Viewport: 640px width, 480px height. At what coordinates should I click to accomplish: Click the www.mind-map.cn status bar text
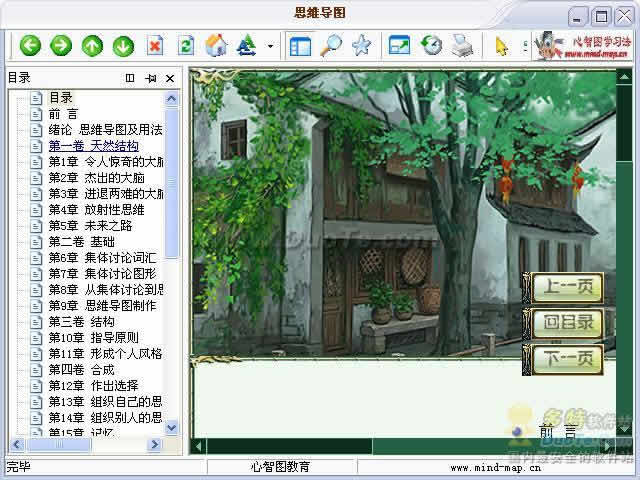[496, 467]
